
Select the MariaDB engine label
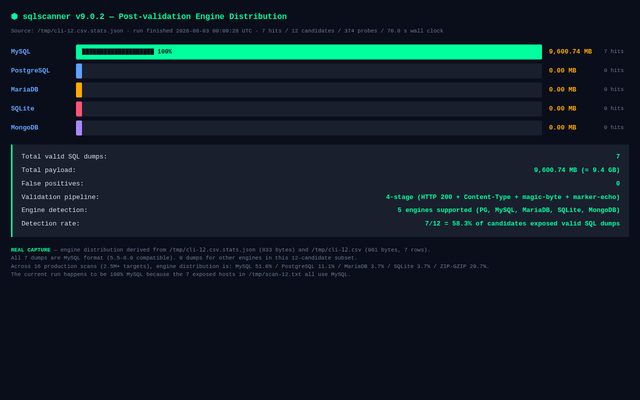[24, 90]
